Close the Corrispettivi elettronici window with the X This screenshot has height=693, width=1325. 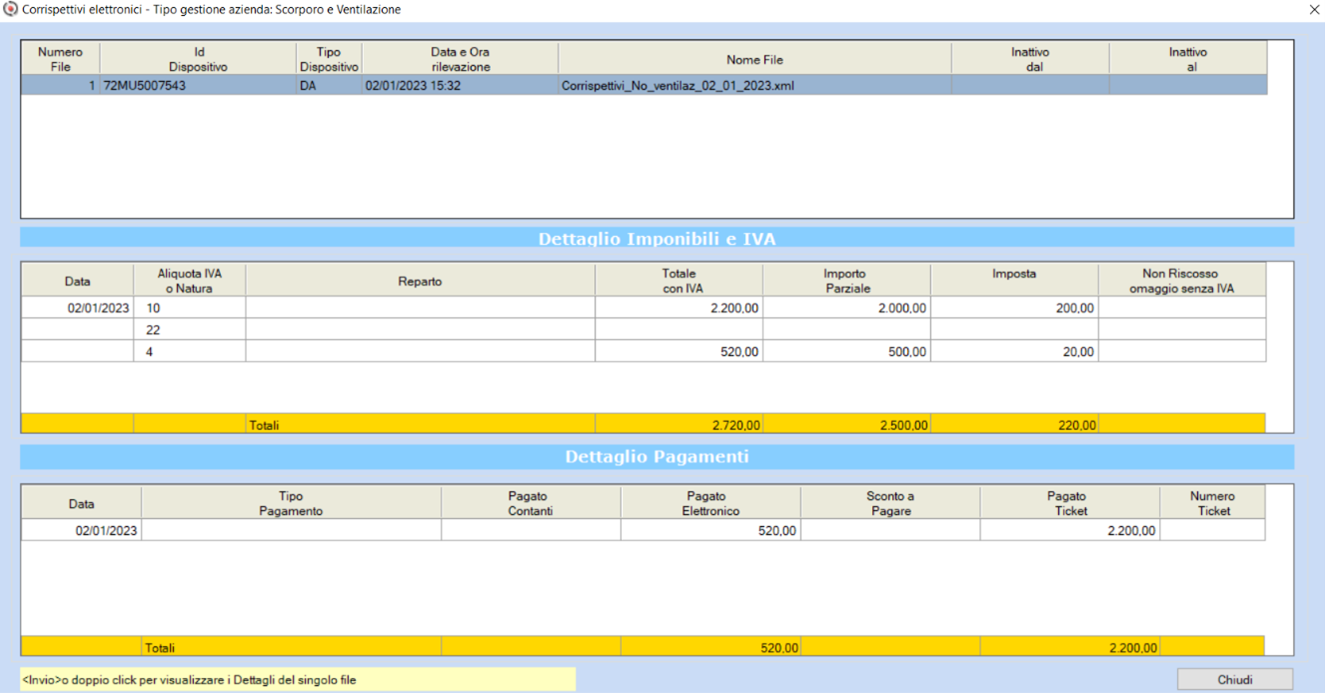coord(1314,10)
